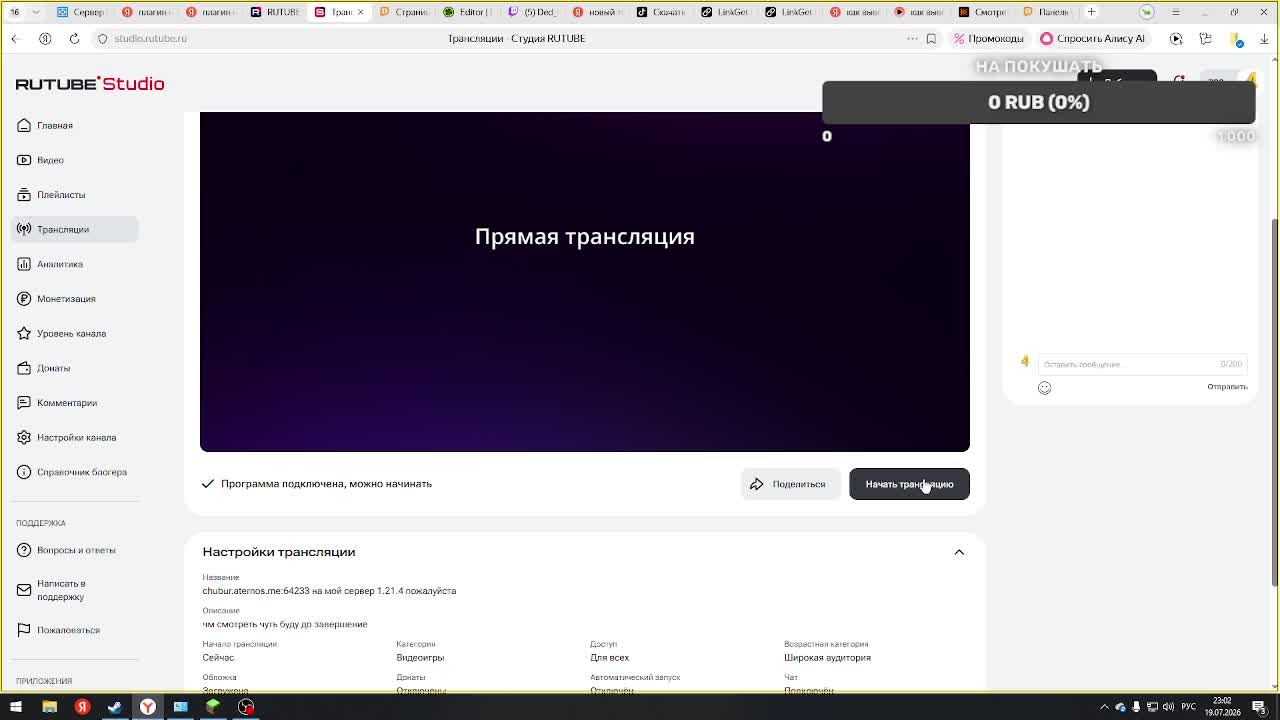Image resolution: width=1280 pixels, height=720 pixels.
Task: Show hidden system tray icons
Action: [x=1104, y=707]
